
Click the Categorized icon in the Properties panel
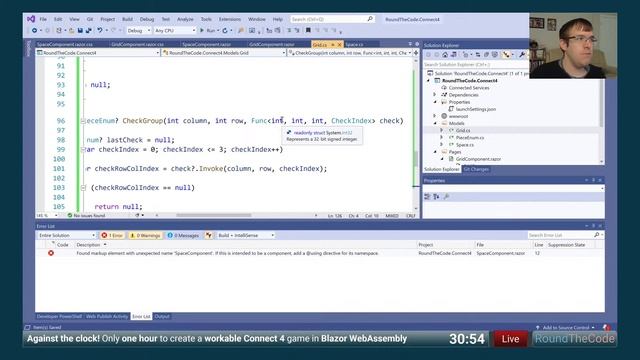click(x=427, y=197)
